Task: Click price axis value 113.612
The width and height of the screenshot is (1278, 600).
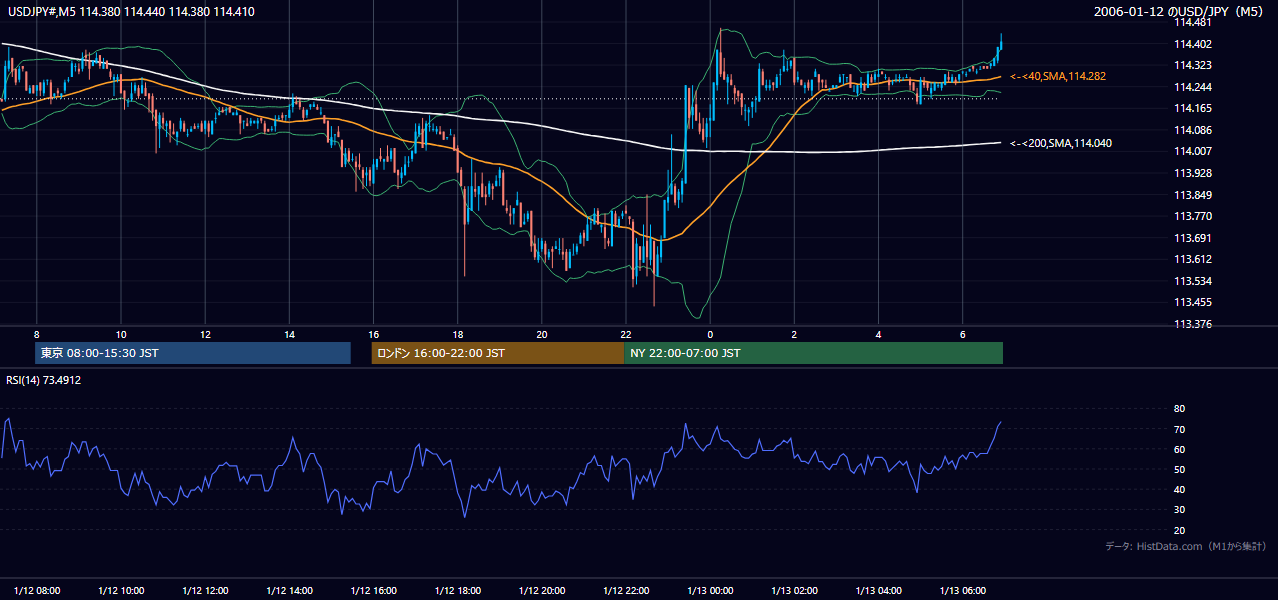Action: tap(1193, 259)
